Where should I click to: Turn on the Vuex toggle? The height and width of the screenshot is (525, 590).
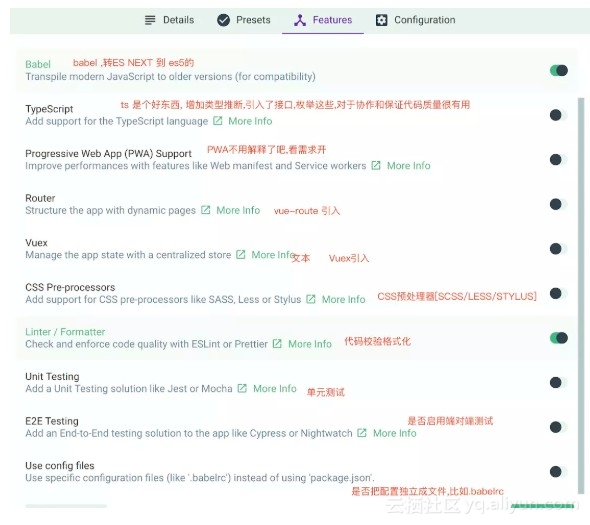pyautogui.click(x=559, y=248)
